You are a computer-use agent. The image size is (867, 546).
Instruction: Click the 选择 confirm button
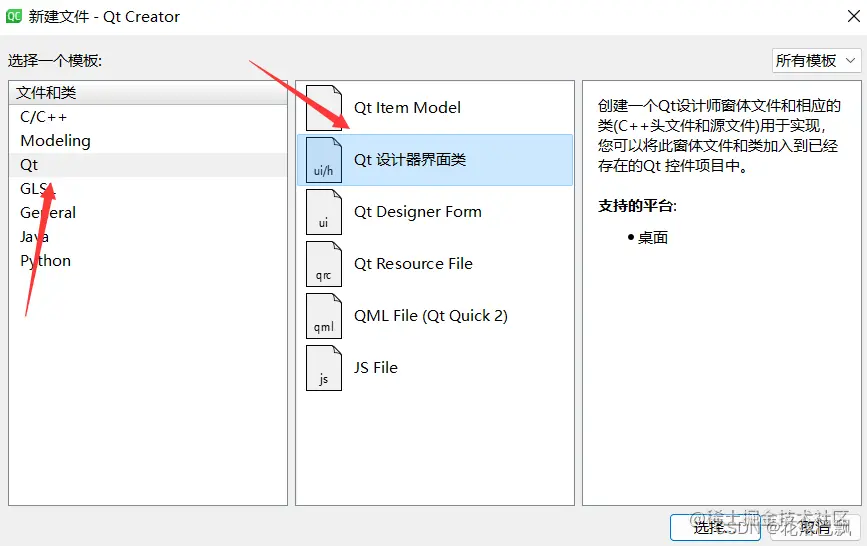click(x=715, y=528)
